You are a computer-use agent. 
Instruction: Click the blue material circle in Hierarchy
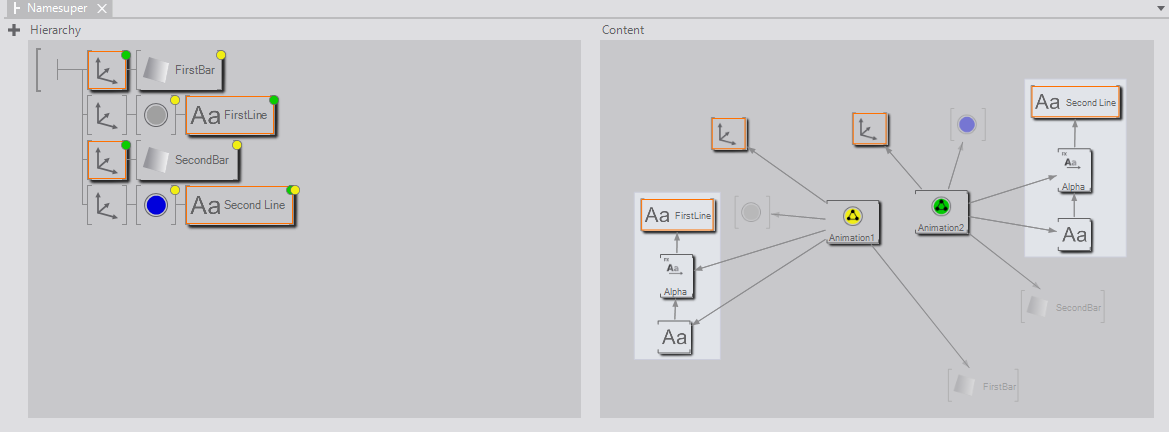click(155, 205)
